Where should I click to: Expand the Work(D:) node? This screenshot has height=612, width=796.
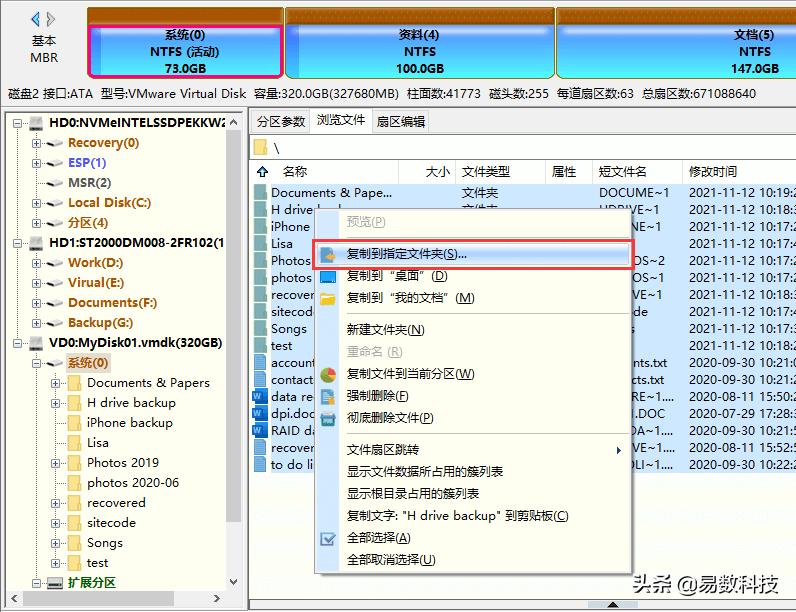36,263
